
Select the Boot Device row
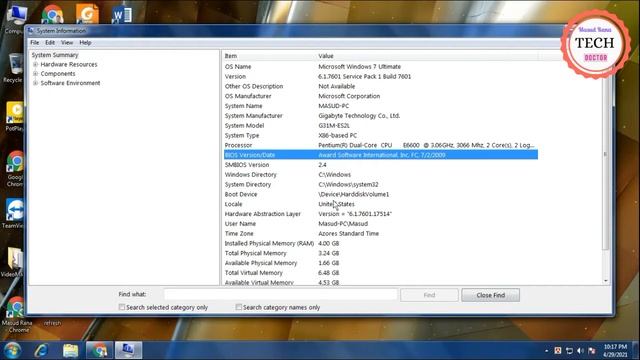click(381, 194)
